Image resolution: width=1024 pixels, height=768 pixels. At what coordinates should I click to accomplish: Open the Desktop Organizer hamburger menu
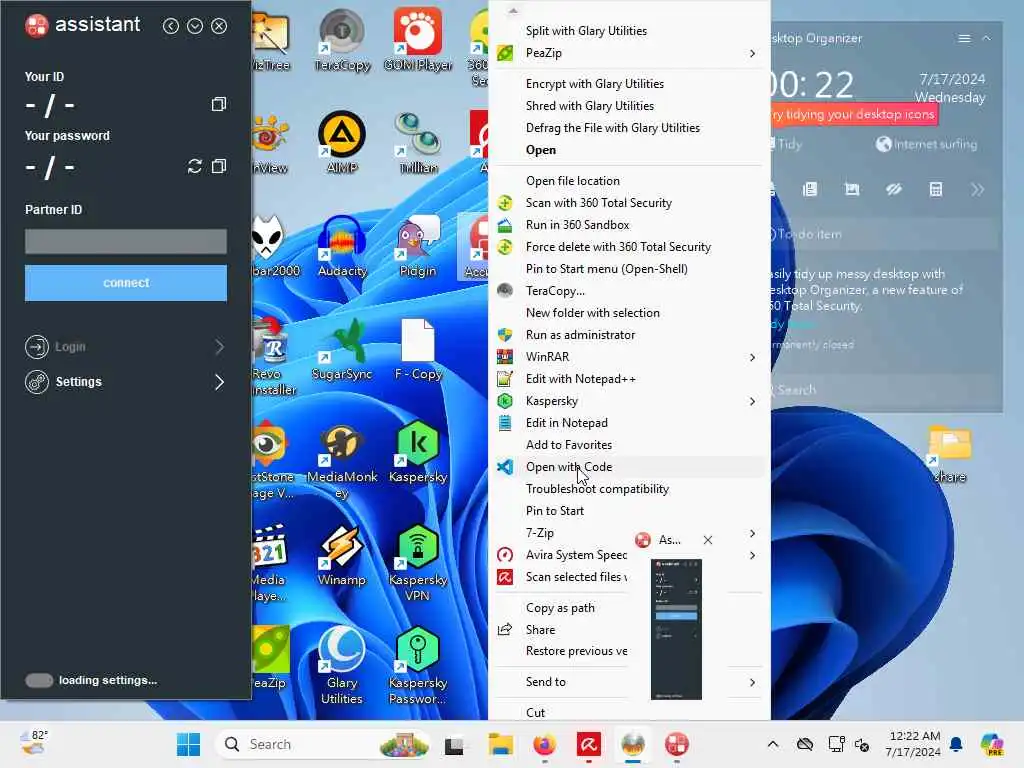(964, 39)
